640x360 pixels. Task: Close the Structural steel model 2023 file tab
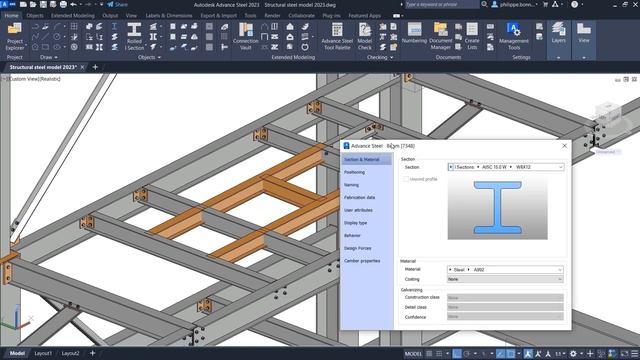[x=82, y=67]
